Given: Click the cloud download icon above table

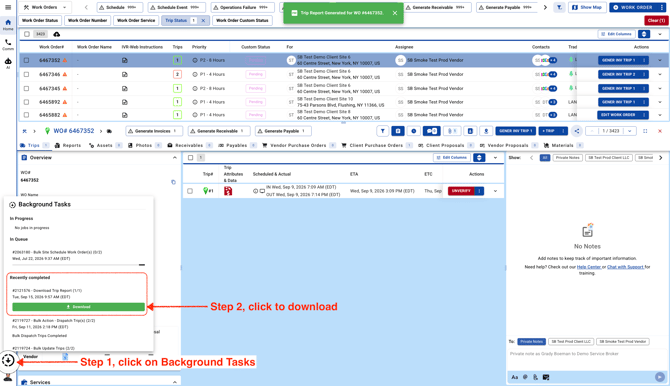Looking at the screenshot, I should tap(56, 34).
